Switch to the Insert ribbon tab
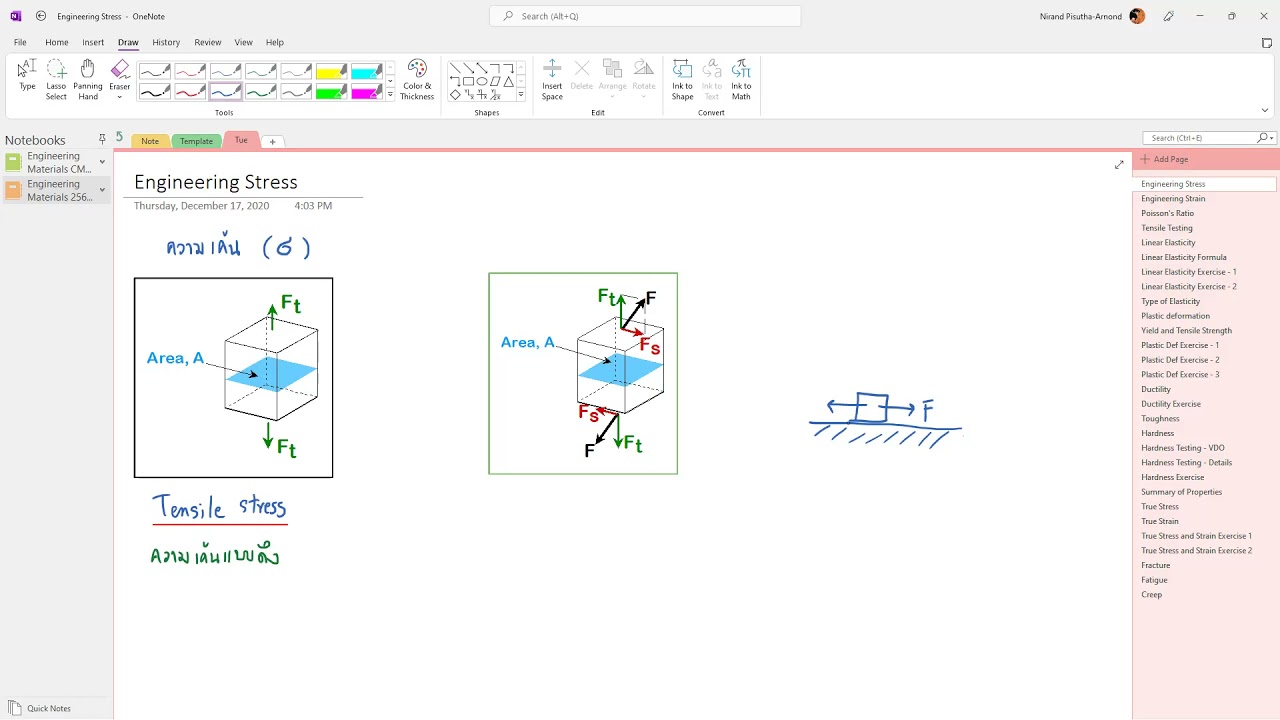Viewport: 1280px width, 720px height. 93,42
